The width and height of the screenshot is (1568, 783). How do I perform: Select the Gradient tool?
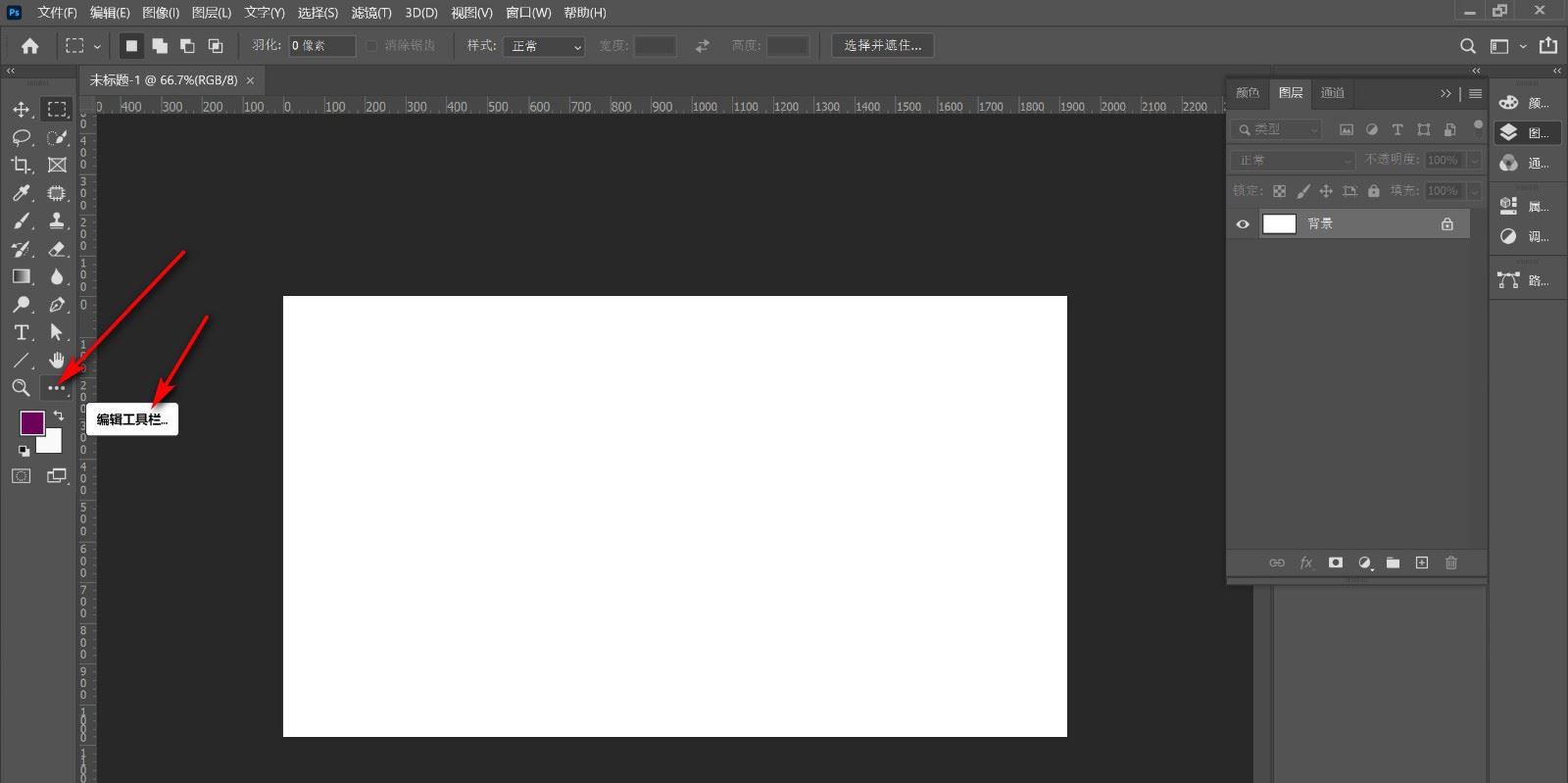[21, 276]
